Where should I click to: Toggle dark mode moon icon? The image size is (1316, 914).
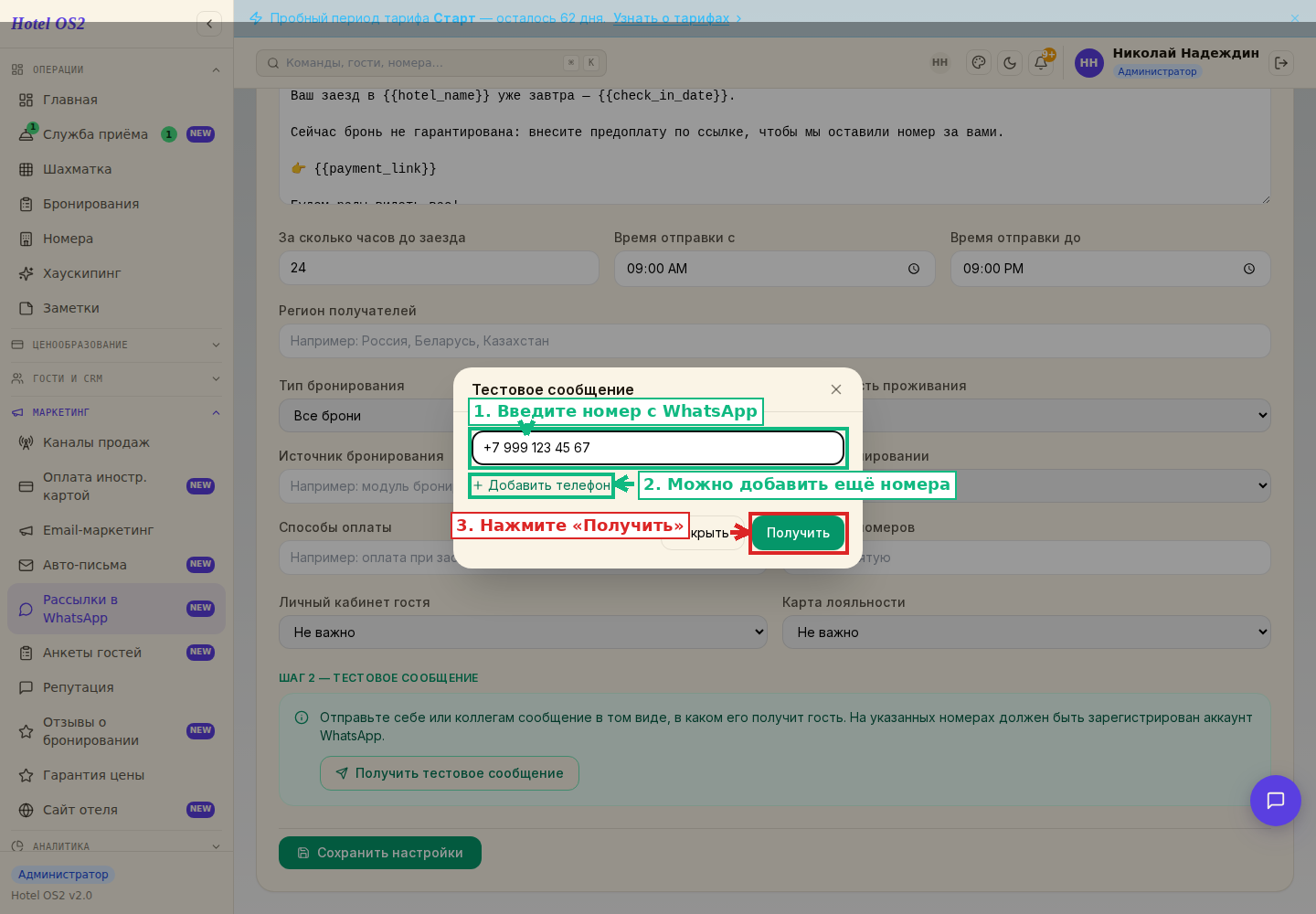click(x=1010, y=63)
